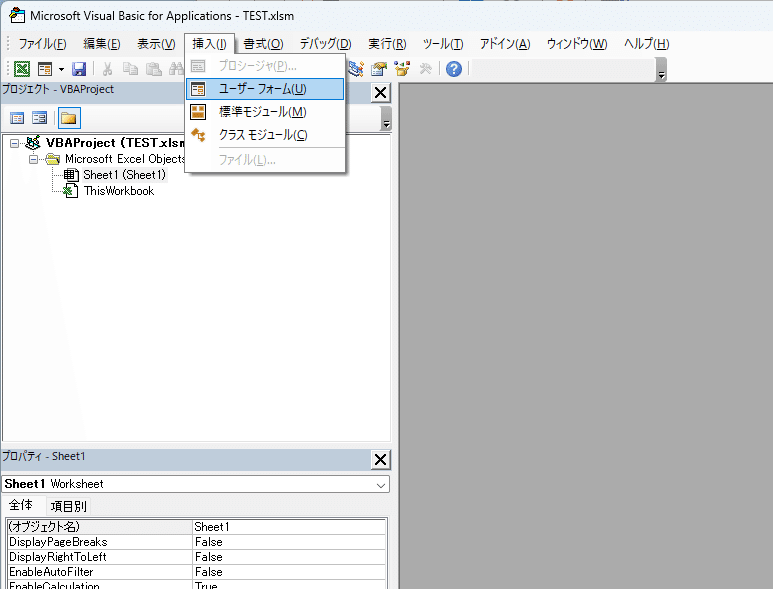The image size is (773, 589).
Task: Switch to the 全体 properties tab
Action: (x=21, y=505)
